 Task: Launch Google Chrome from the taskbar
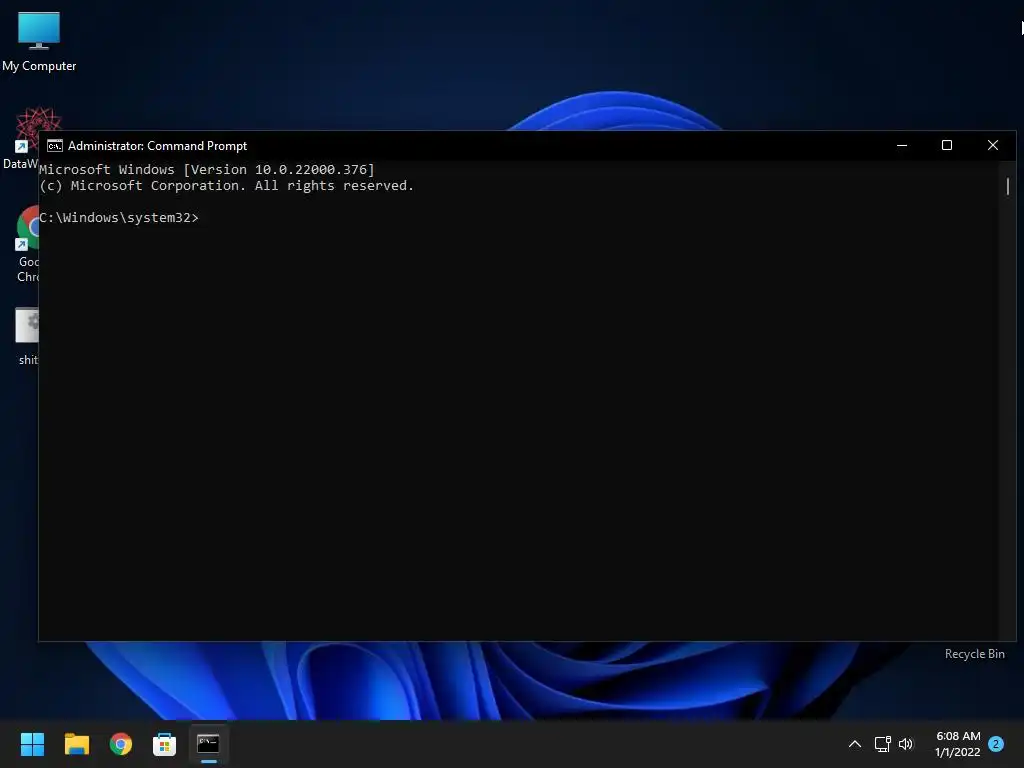click(x=121, y=744)
